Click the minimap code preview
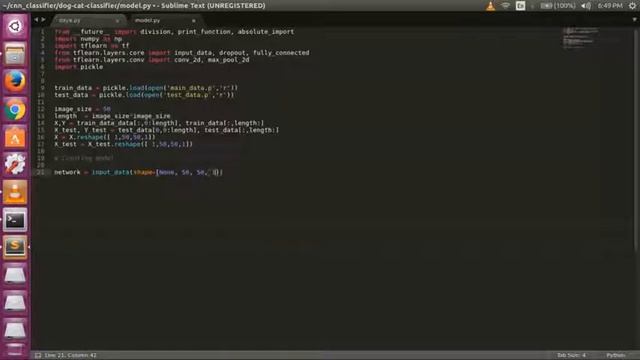Screen dimensions: 640x360 point(581,38)
